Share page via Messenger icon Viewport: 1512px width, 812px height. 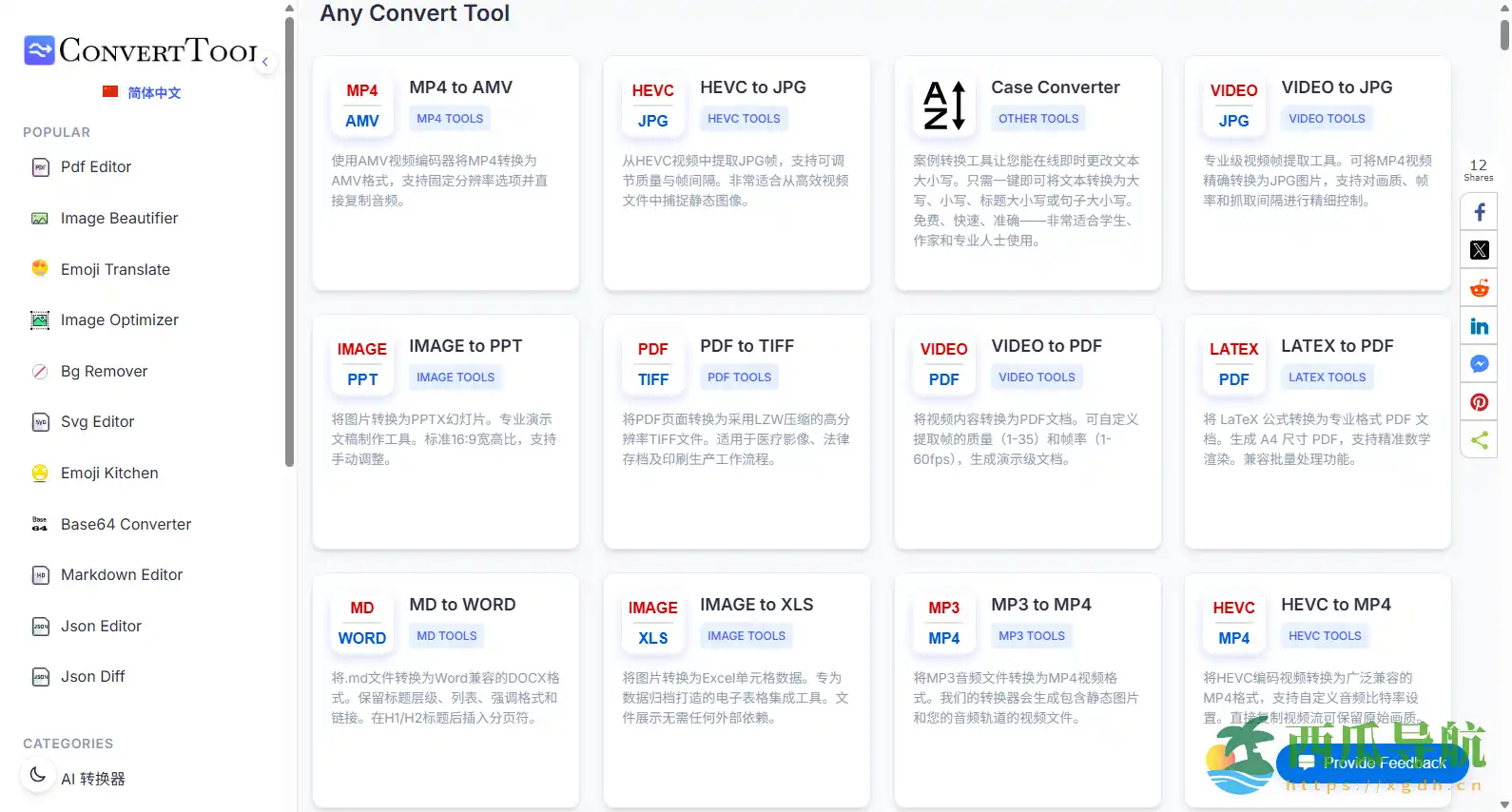pos(1479,364)
